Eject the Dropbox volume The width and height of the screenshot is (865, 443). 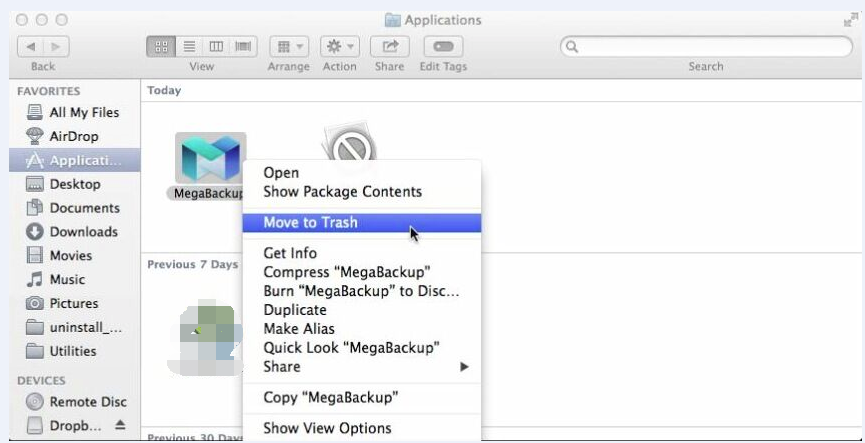(x=120, y=425)
